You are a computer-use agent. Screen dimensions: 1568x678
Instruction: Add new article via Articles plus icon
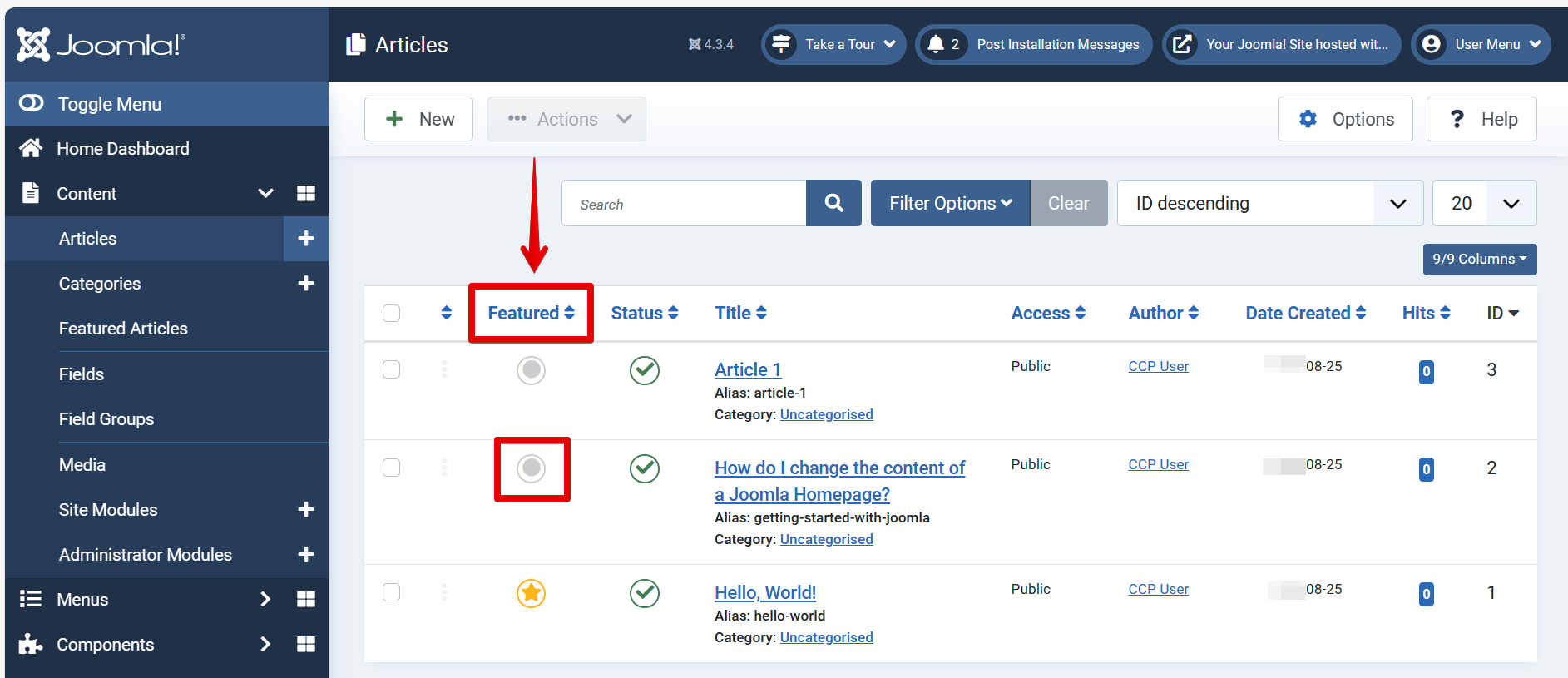306,239
